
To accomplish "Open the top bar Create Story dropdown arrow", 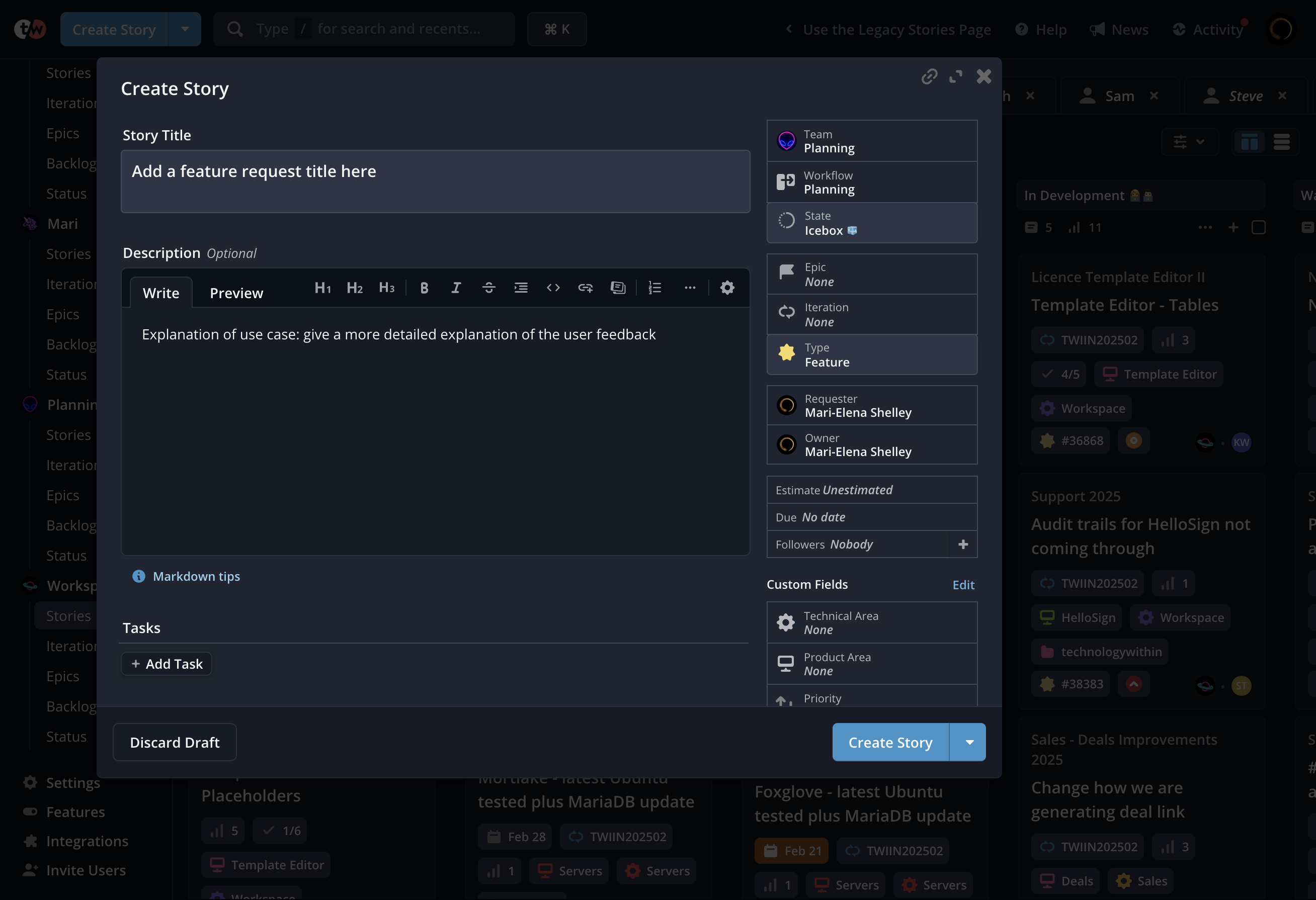I will (x=185, y=29).
